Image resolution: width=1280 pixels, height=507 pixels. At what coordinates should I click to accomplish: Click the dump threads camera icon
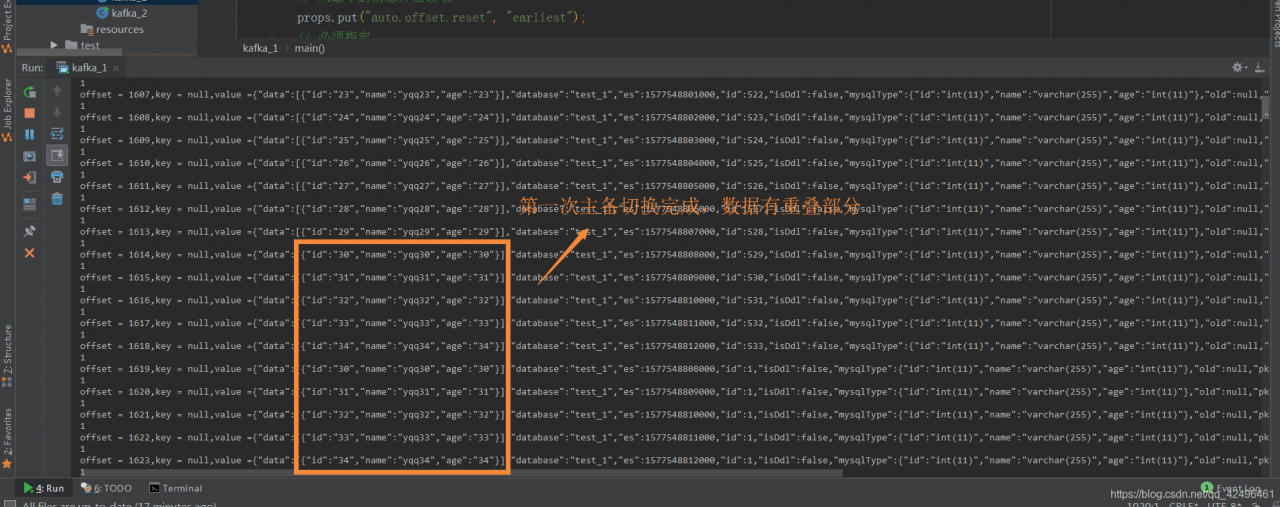pyautogui.click(x=29, y=156)
